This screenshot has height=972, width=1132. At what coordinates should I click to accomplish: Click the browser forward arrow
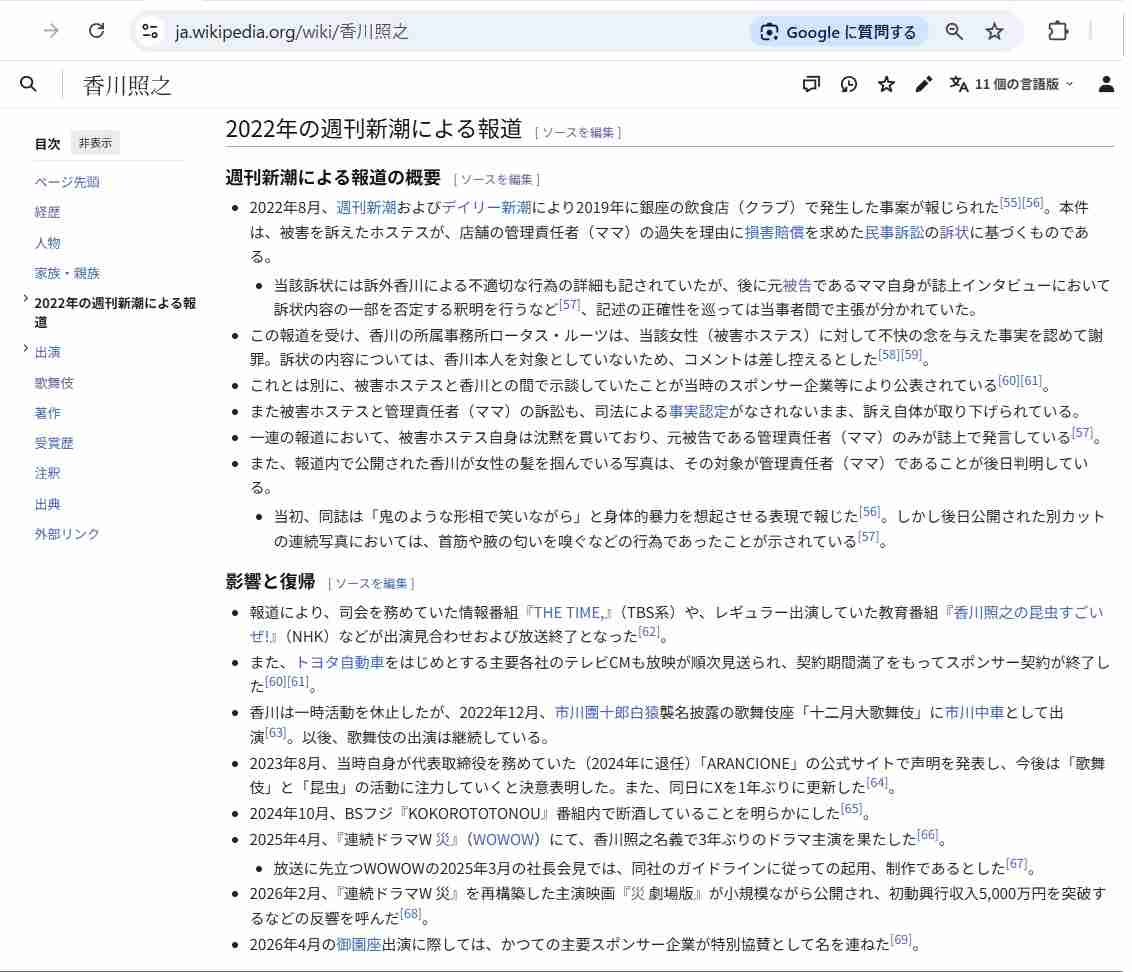(x=51, y=31)
